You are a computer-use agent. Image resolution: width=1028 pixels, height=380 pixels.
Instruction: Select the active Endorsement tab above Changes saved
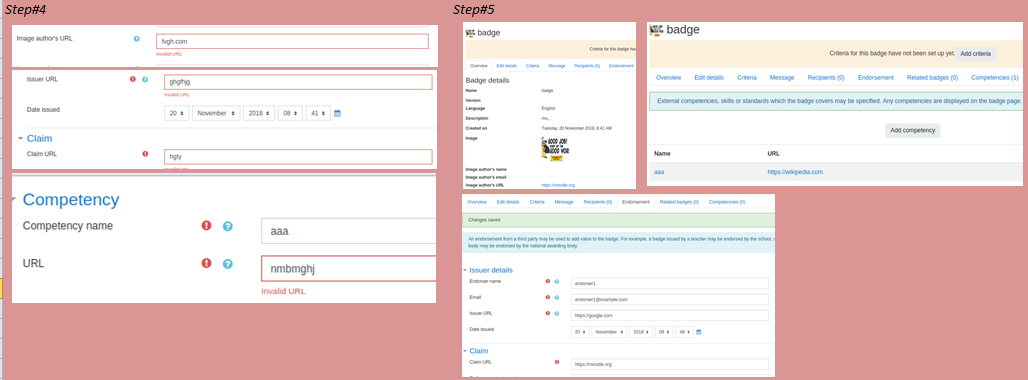636,202
